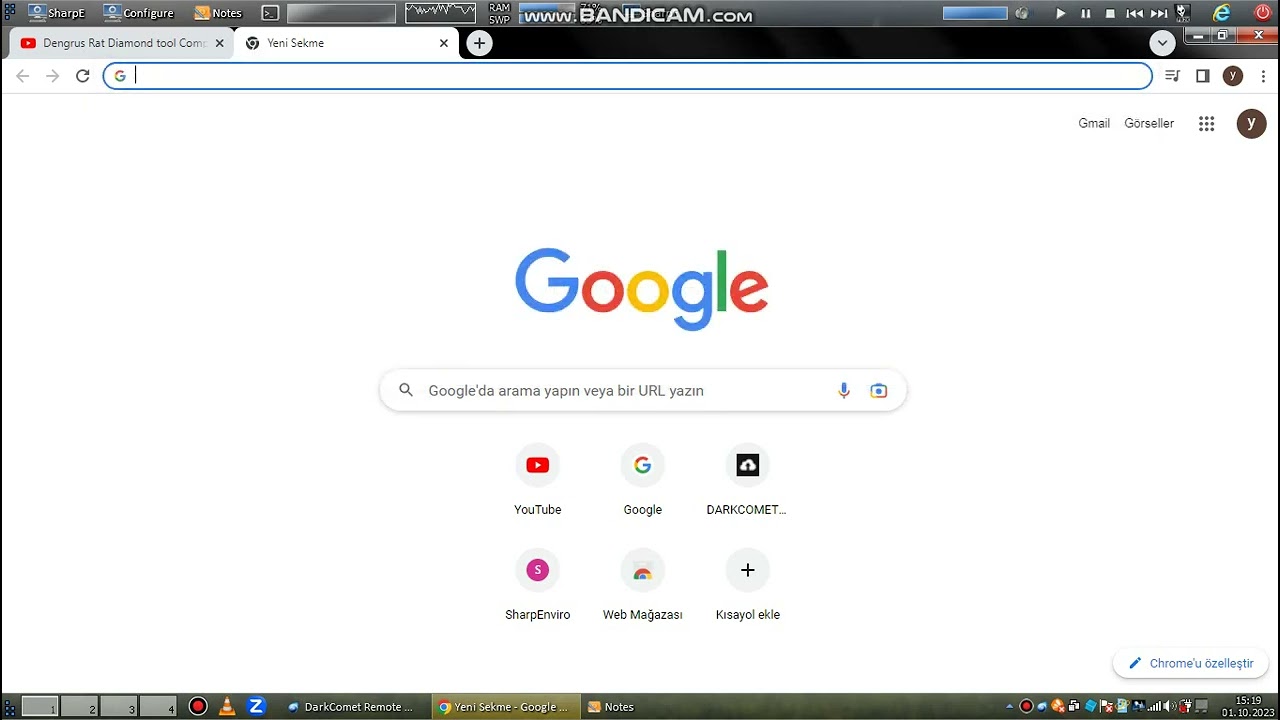
Task: Click the Bandicam record icon in taskbar
Action: [198, 707]
